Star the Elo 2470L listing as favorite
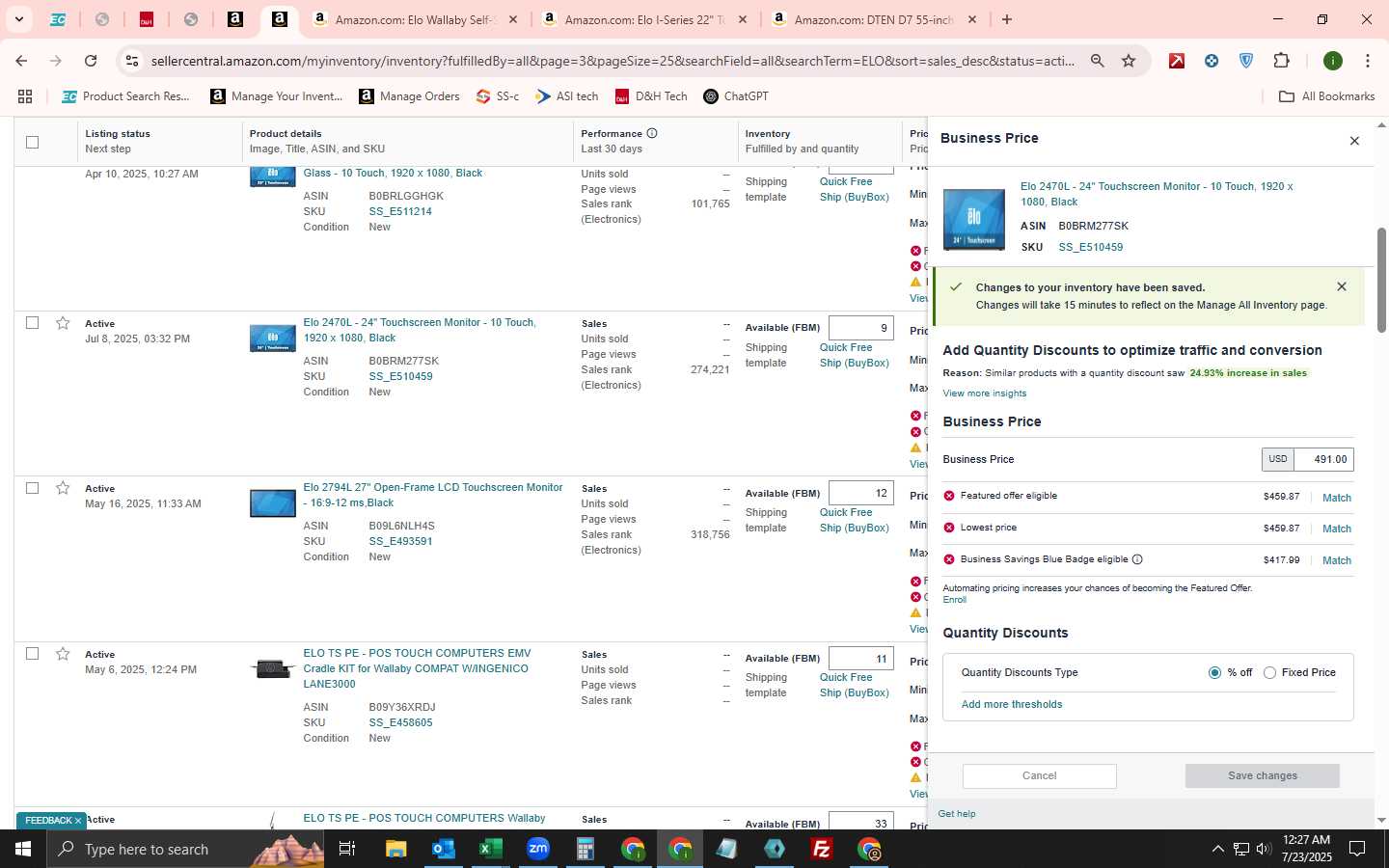1389x868 pixels. pyautogui.click(x=63, y=323)
